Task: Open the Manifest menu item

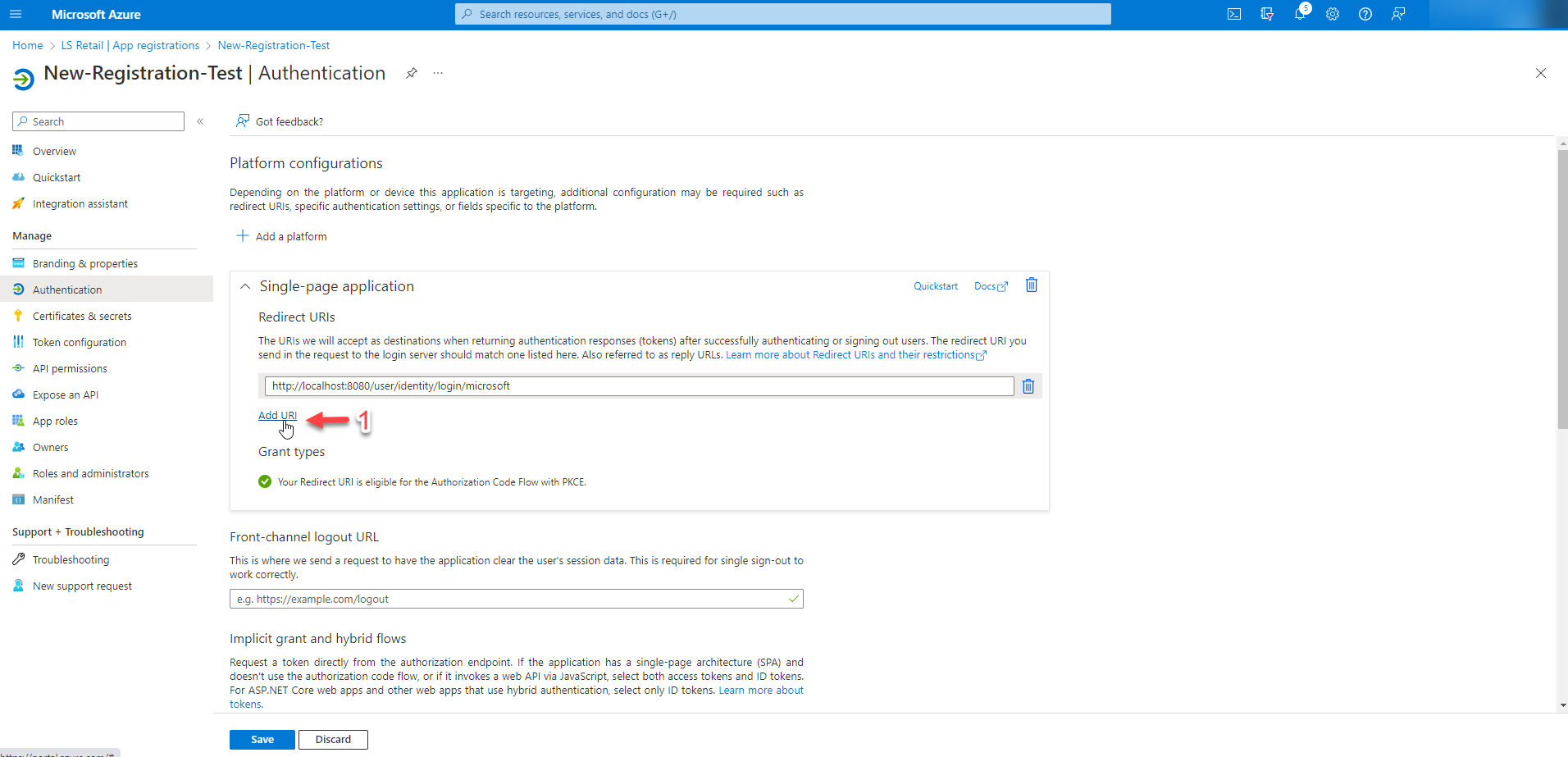Action: point(52,499)
